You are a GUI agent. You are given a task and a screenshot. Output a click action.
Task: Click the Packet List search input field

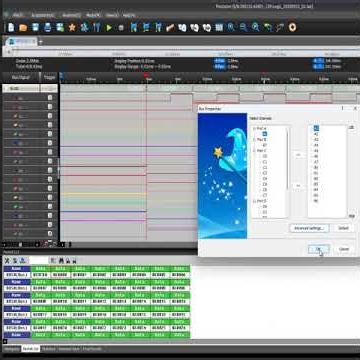(x=39, y=260)
